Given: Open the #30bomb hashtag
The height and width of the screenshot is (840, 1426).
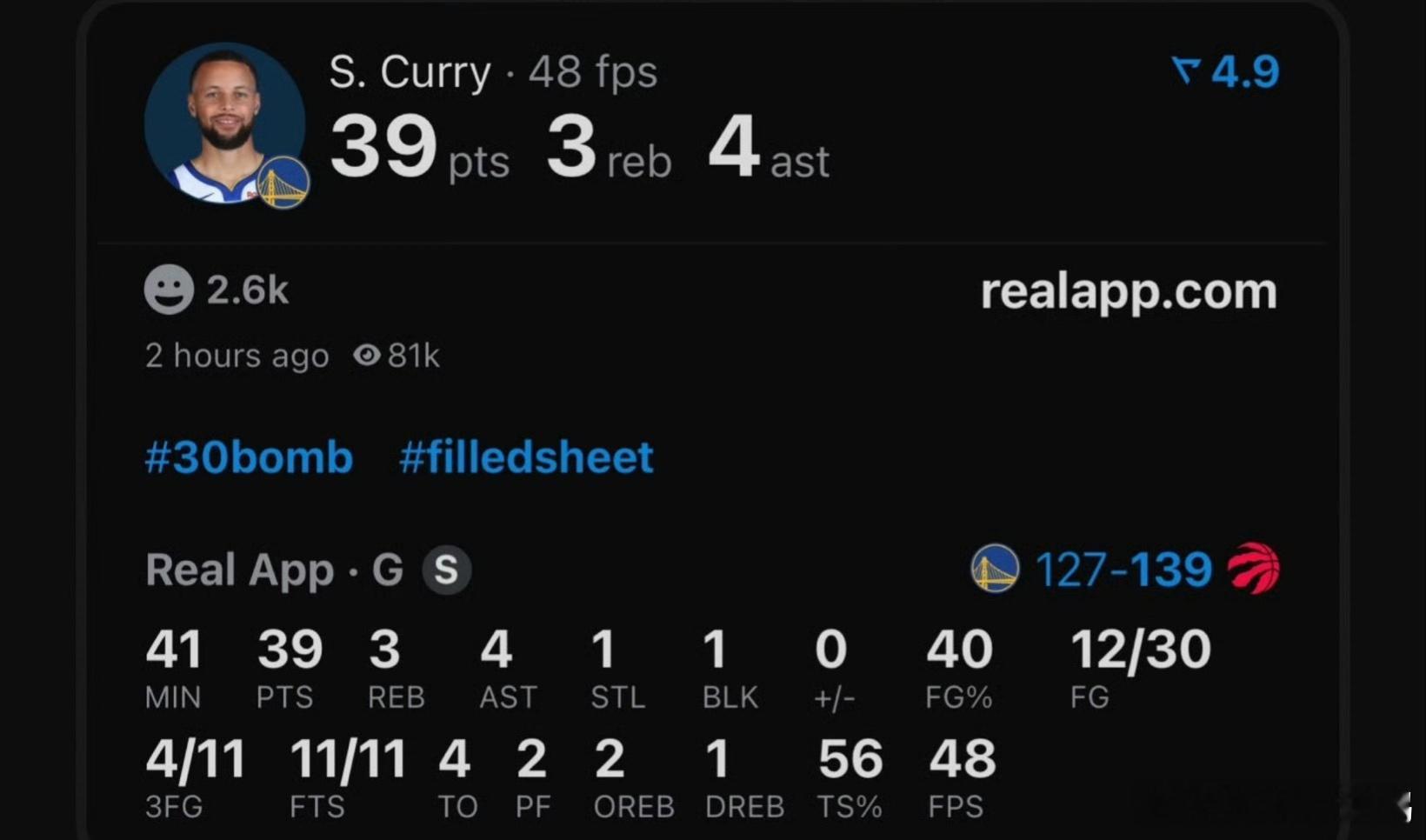Looking at the screenshot, I should tap(249, 457).
